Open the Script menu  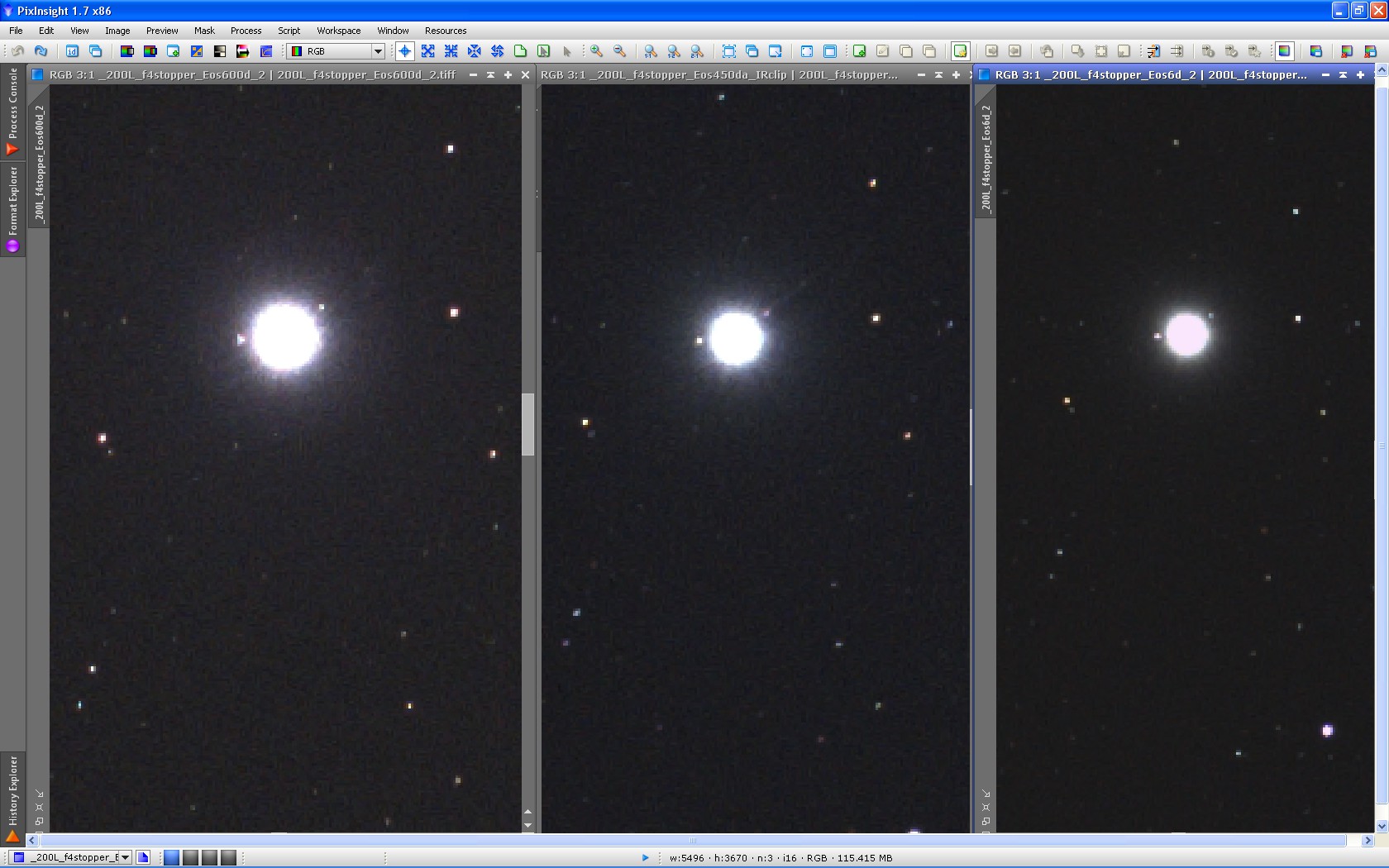(289, 31)
